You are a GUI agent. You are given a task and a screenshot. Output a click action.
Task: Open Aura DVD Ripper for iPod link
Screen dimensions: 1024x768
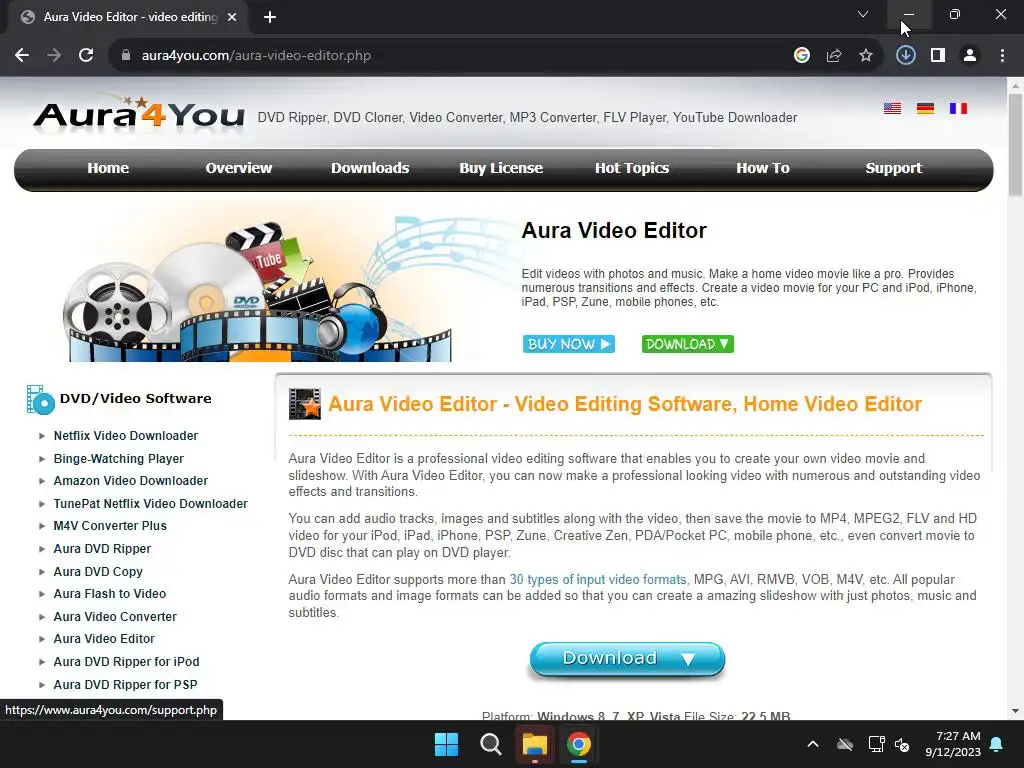click(126, 662)
